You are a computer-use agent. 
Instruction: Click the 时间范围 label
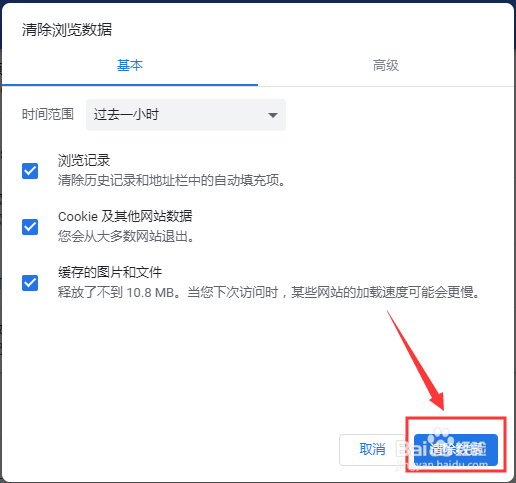48,114
